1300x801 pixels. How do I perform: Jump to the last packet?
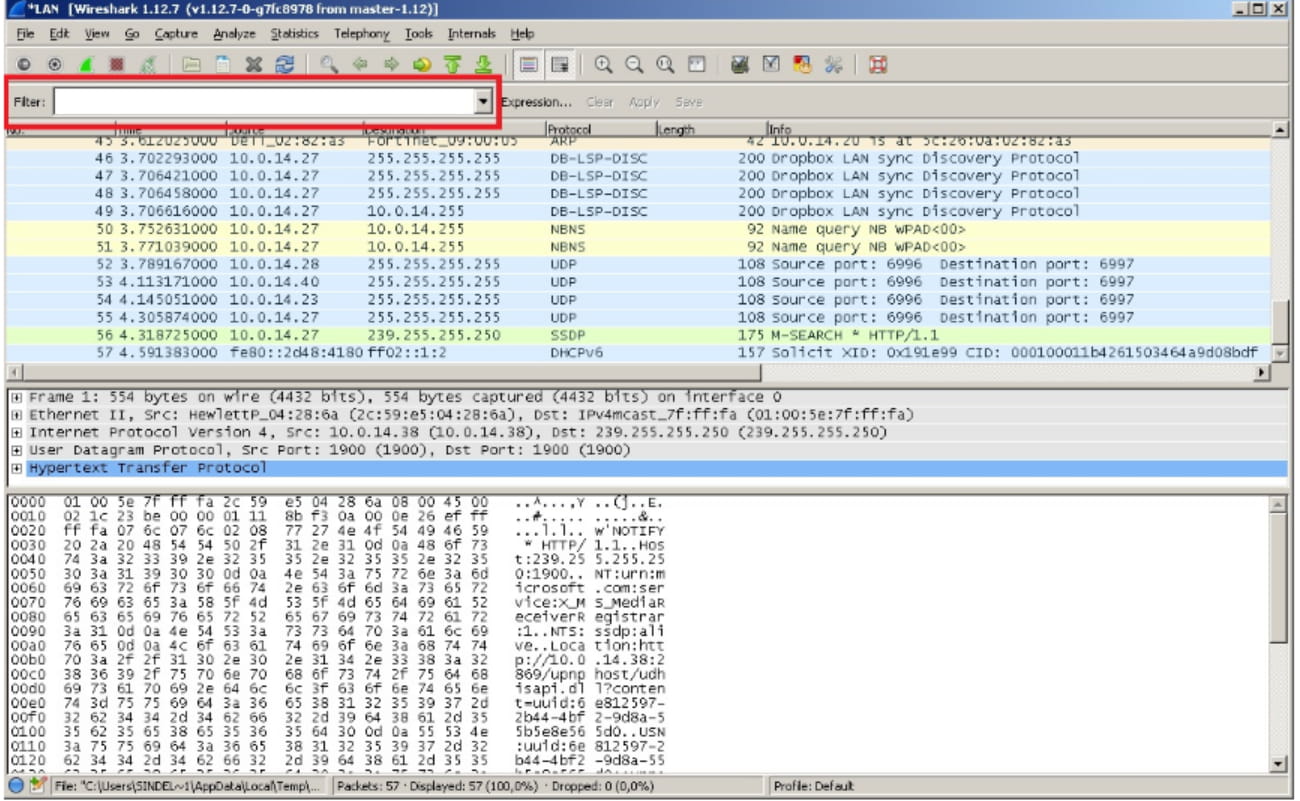click(x=482, y=65)
